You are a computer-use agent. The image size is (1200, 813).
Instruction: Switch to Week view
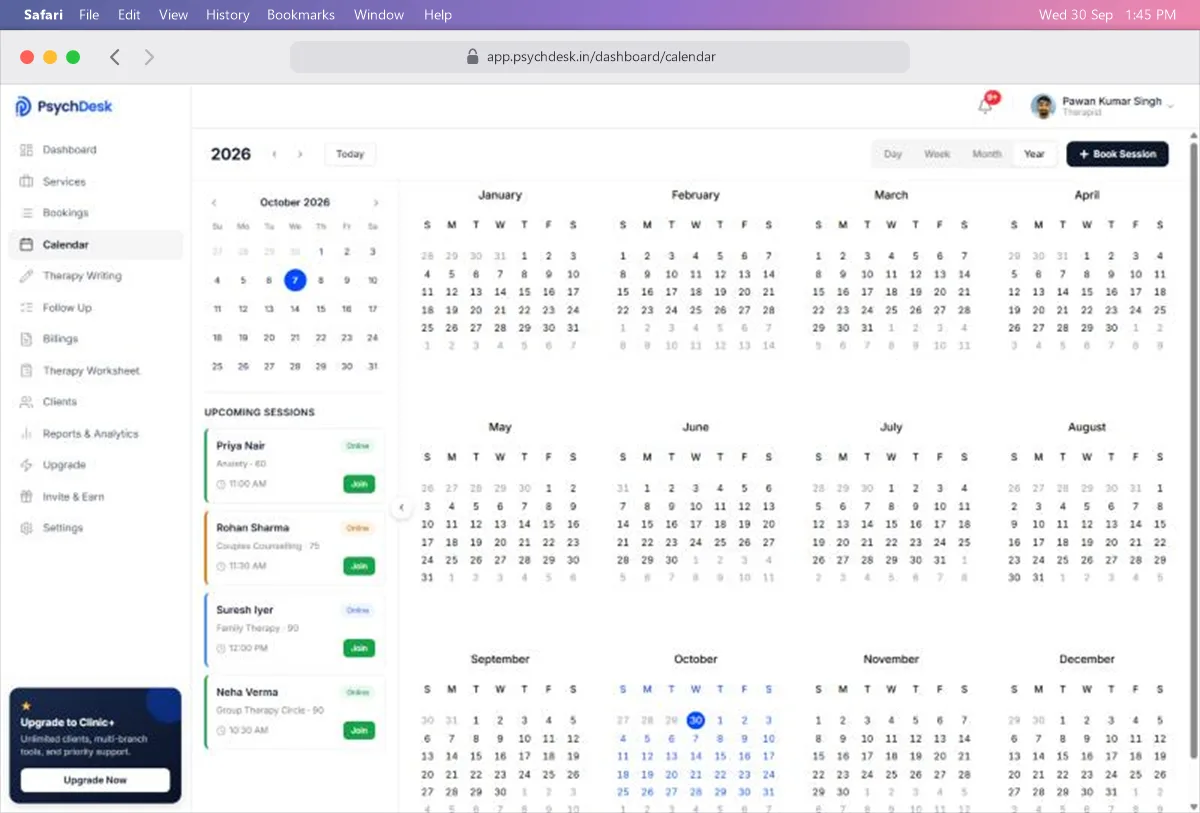pyautogui.click(x=937, y=154)
